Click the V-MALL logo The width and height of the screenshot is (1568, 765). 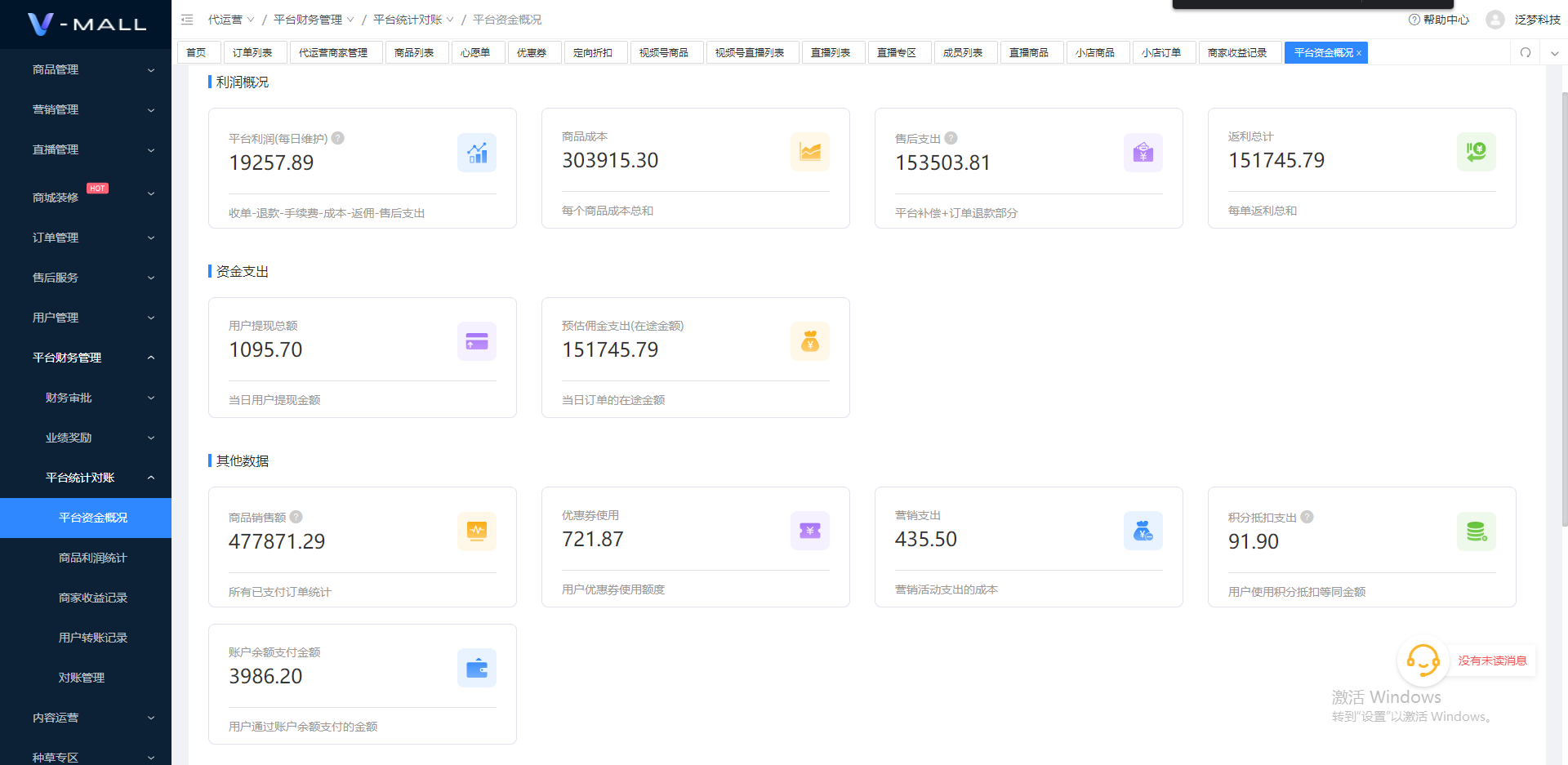point(87,24)
